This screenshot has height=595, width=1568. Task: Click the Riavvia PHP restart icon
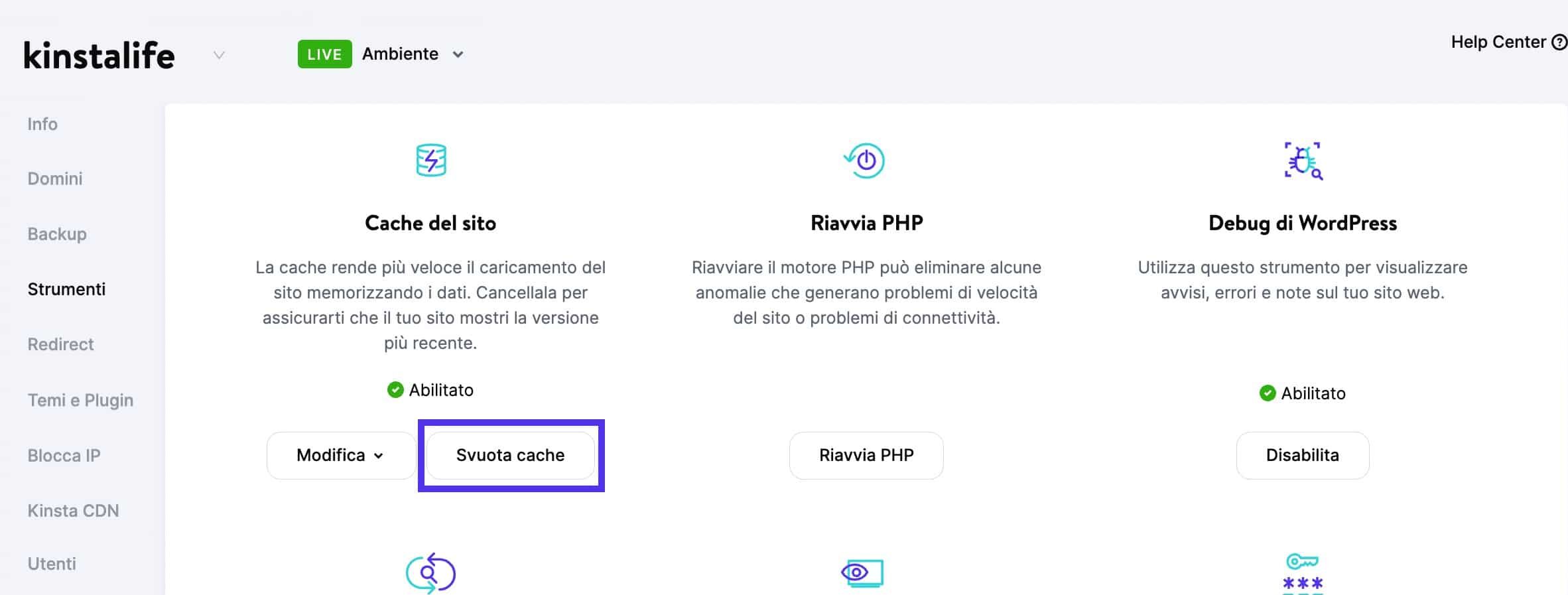[x=866, y=159]
